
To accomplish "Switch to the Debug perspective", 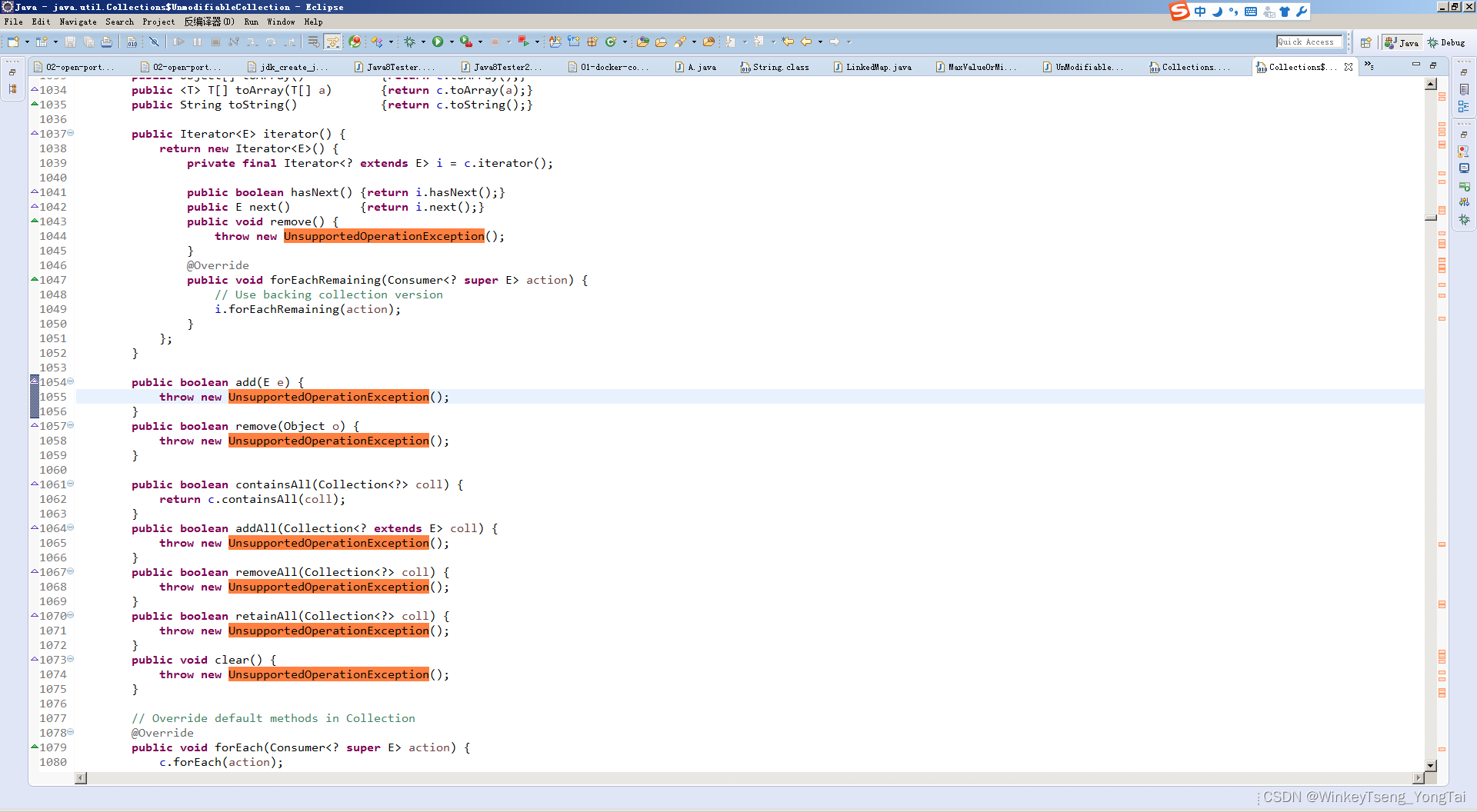I will tap(1449, 42).
